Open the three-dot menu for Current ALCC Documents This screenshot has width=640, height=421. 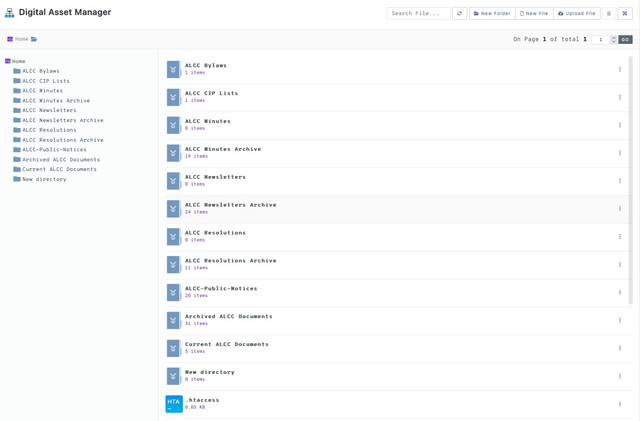tap(620, 348)
